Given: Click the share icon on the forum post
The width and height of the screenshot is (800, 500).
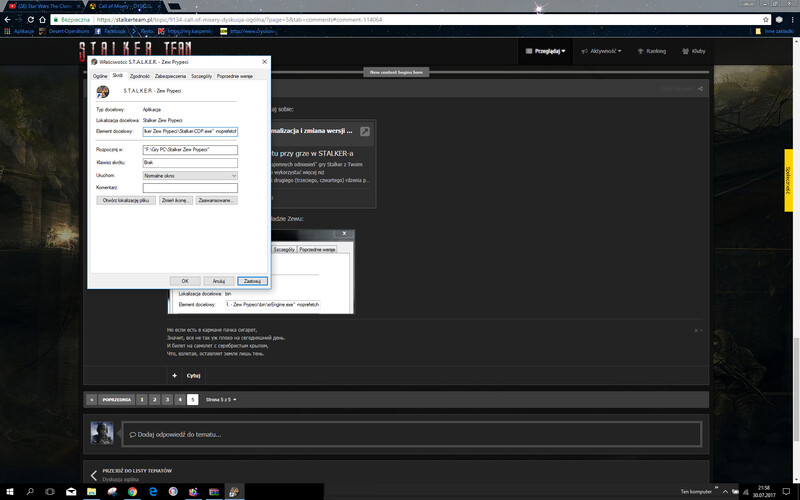Looking at the screenshot, I should coord(701,89).
